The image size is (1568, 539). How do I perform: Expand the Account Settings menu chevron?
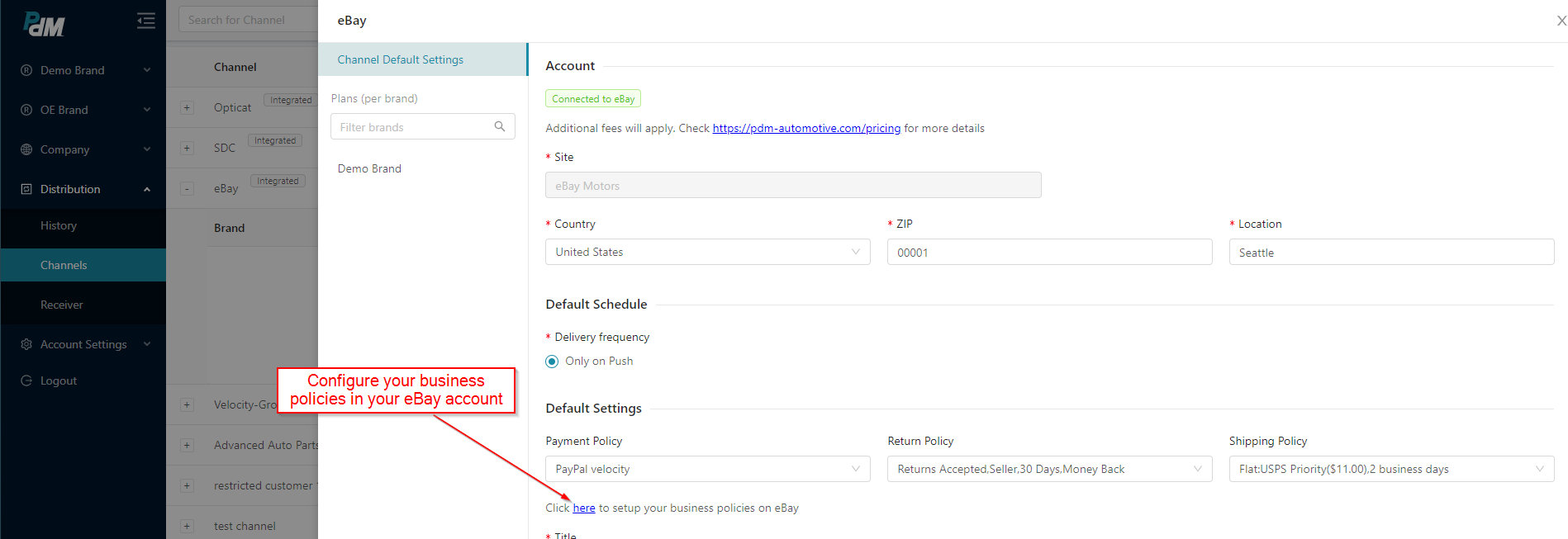[147, 344]
